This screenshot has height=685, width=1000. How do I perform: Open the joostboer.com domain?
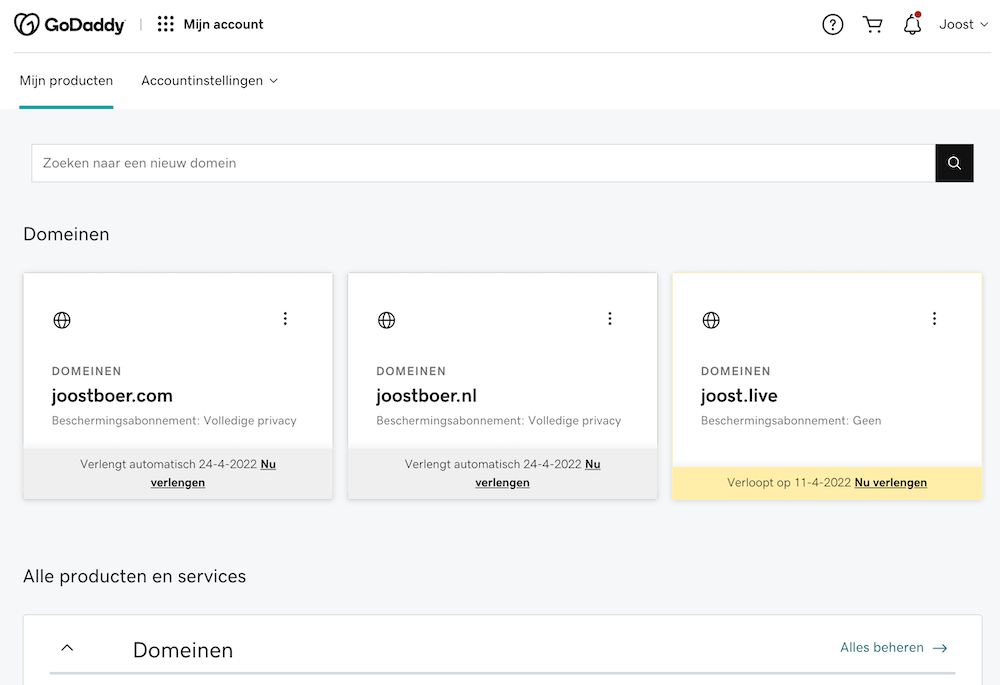[x=112, y=395]
